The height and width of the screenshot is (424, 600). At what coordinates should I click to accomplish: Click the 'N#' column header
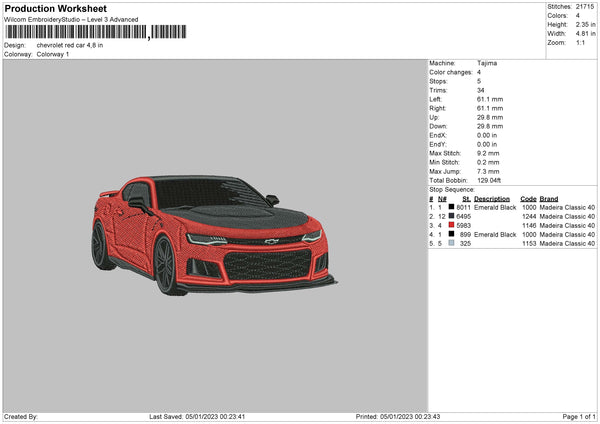(x=442, y=199)
